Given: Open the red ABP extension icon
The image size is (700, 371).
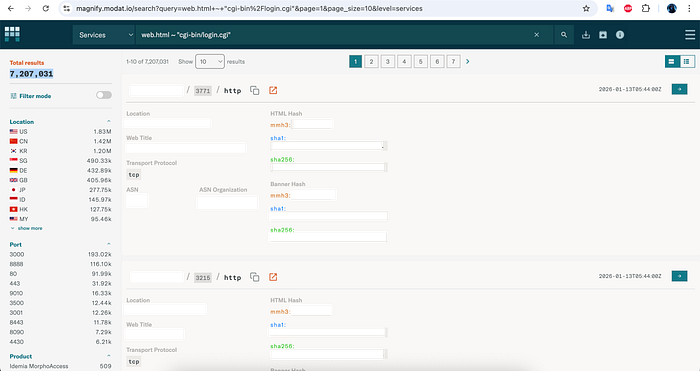Looking at the screenshot, I should (x=628, y=8).
